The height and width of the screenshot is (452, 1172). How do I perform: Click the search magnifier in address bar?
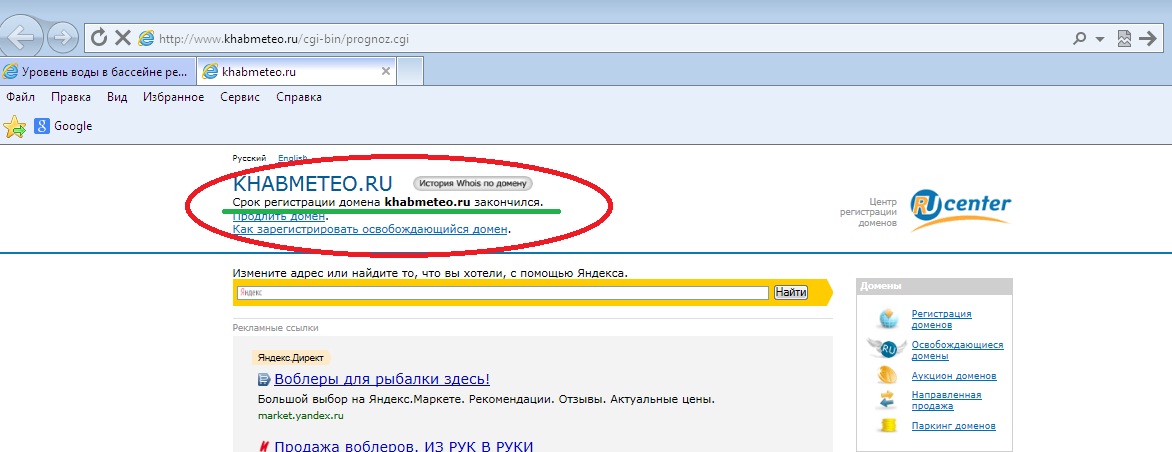click(1080, 38)
